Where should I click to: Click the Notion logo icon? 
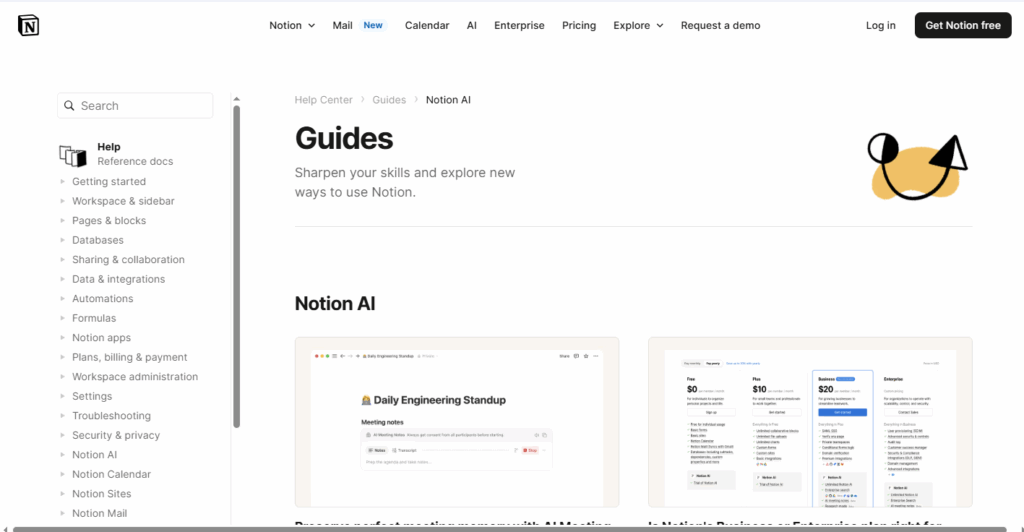[28, 25]
